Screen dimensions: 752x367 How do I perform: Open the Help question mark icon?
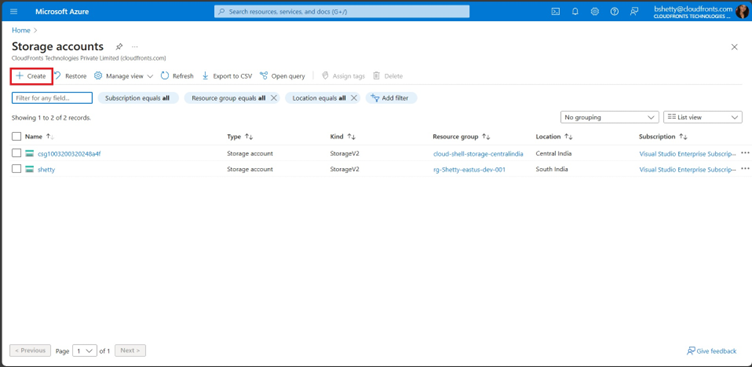614,12
